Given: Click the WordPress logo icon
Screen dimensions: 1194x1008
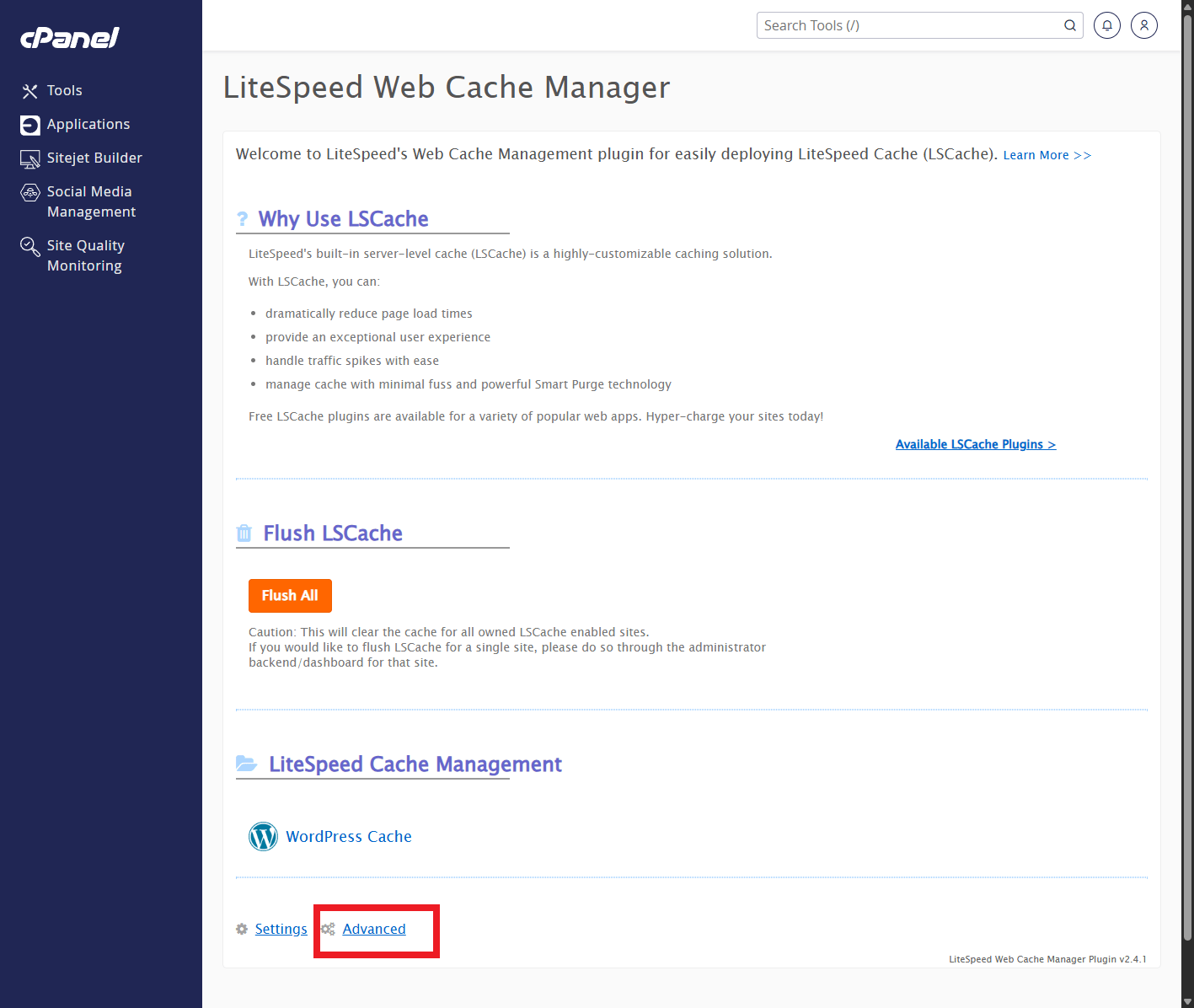Looking at the screenshot, I should (263, 836).
